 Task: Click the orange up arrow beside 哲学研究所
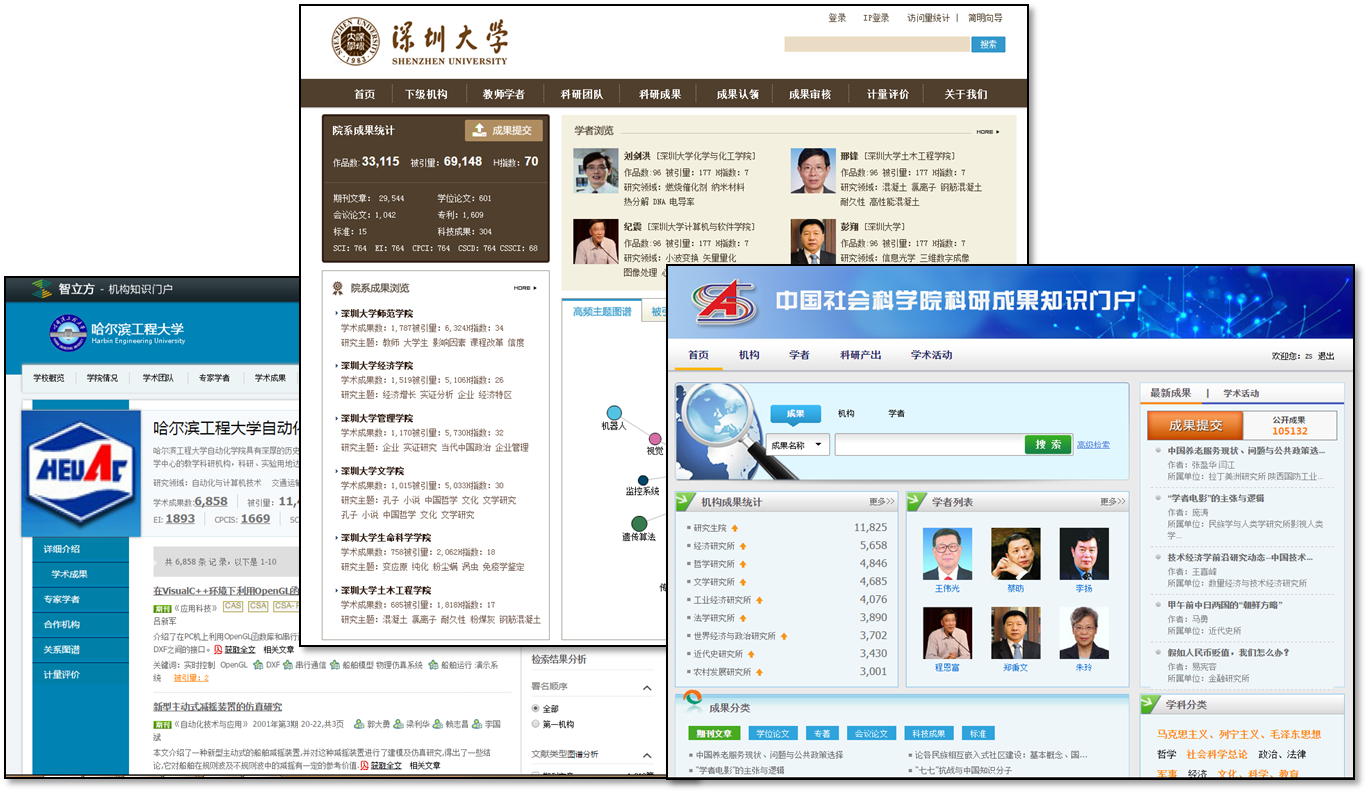(x=743, y=564)
